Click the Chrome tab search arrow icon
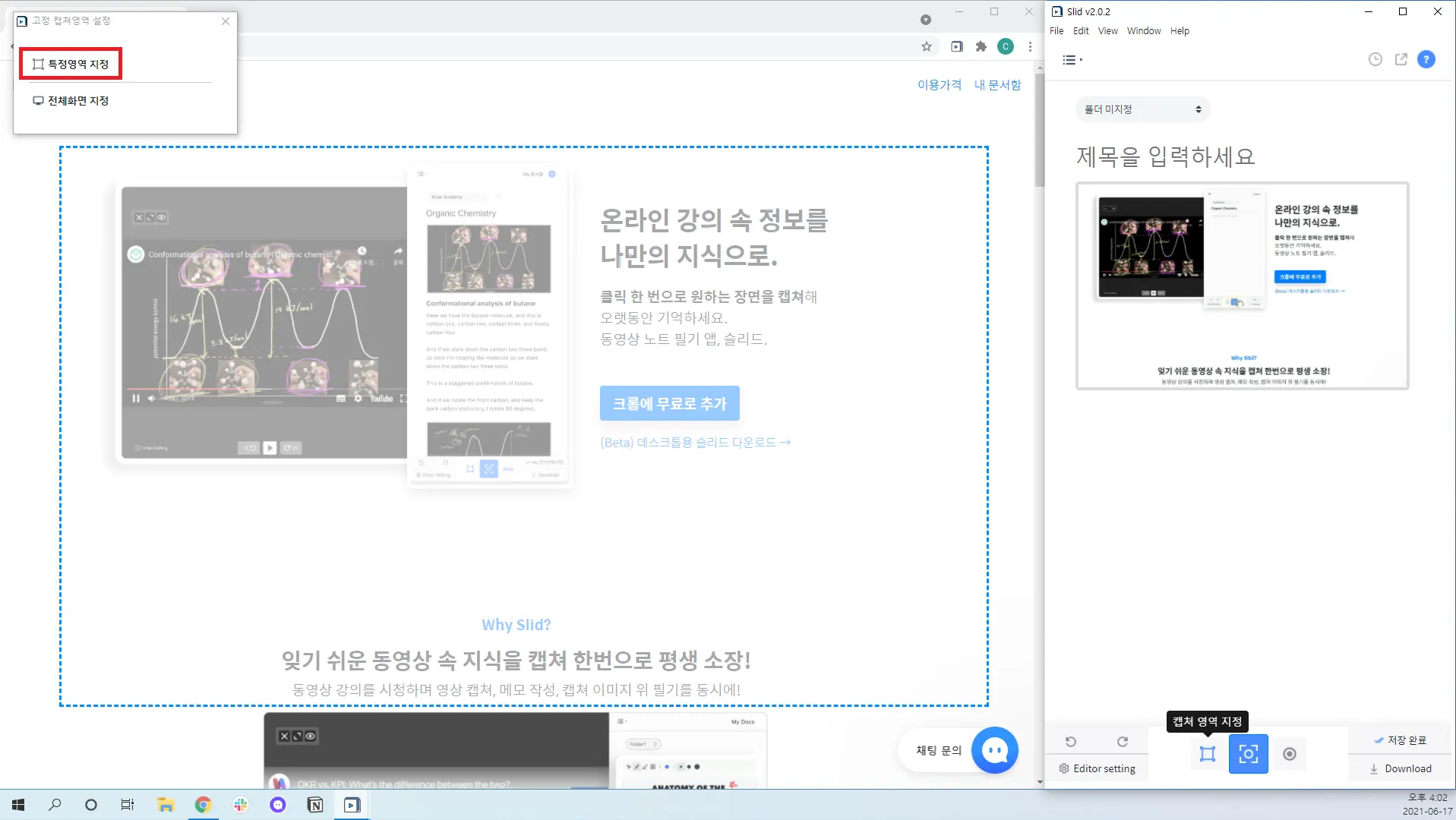The image size is (1456, 820). (x=926, y=20)
